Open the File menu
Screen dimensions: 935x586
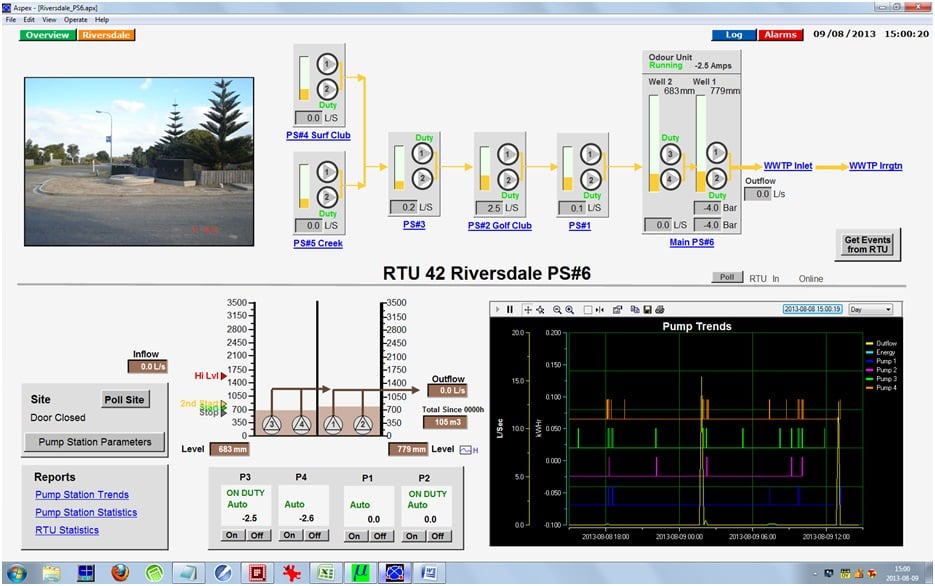tap(10, 19)
